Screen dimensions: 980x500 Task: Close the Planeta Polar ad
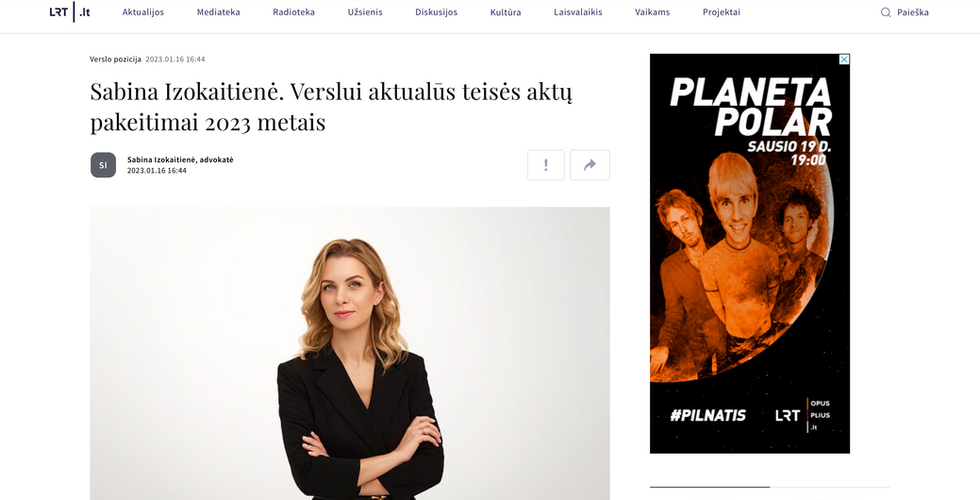coord(844,59)
